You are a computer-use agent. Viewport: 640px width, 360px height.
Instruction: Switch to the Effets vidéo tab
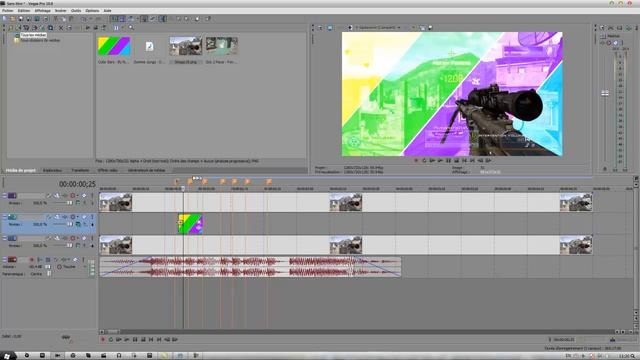pos(108,170)
